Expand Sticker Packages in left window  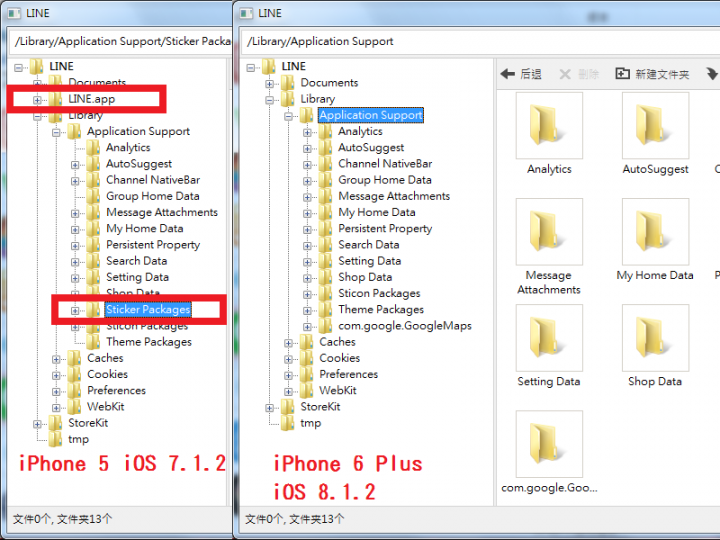(x=75, y=311)
